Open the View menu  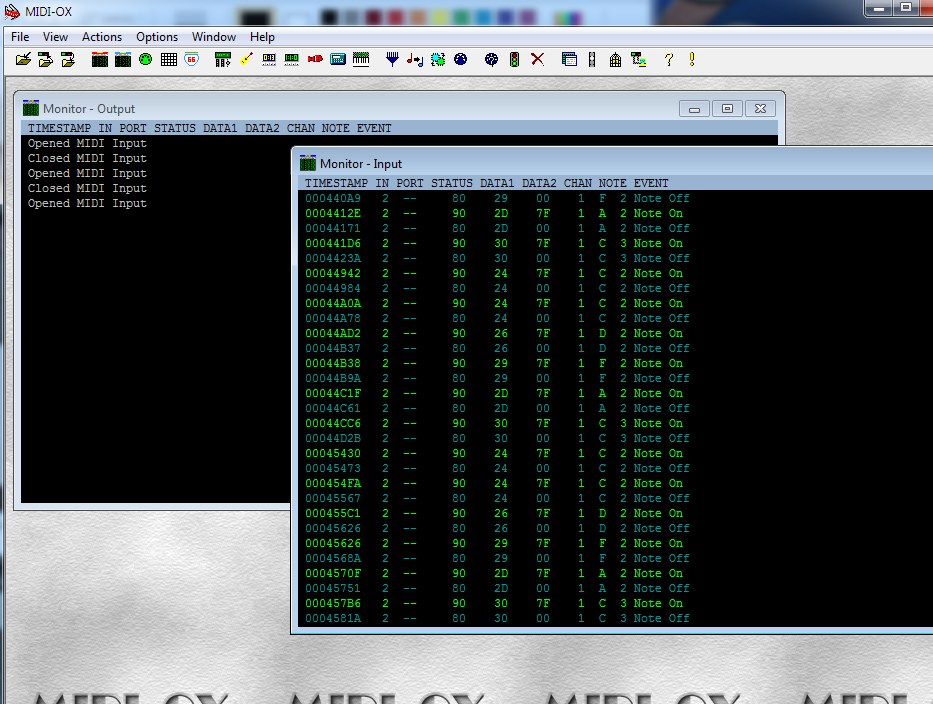pyautogui.click(x=55, y=37)
